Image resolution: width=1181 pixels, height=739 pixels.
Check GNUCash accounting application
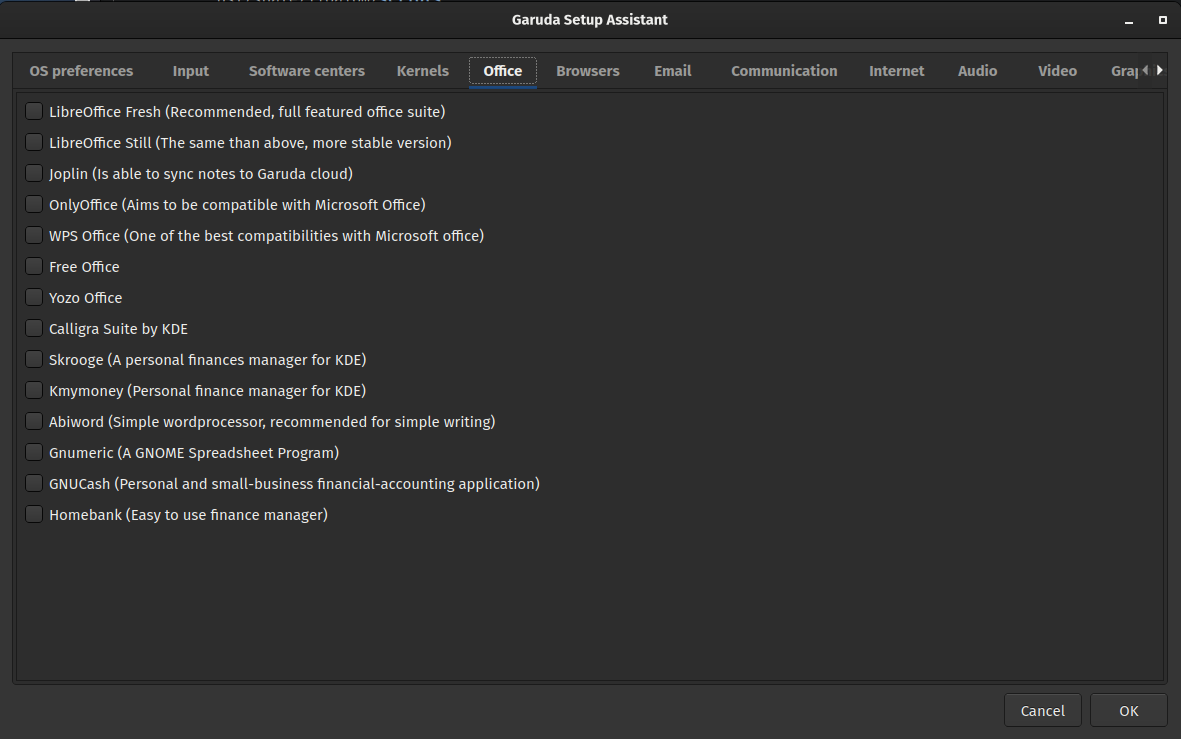[x=34, y=483]
